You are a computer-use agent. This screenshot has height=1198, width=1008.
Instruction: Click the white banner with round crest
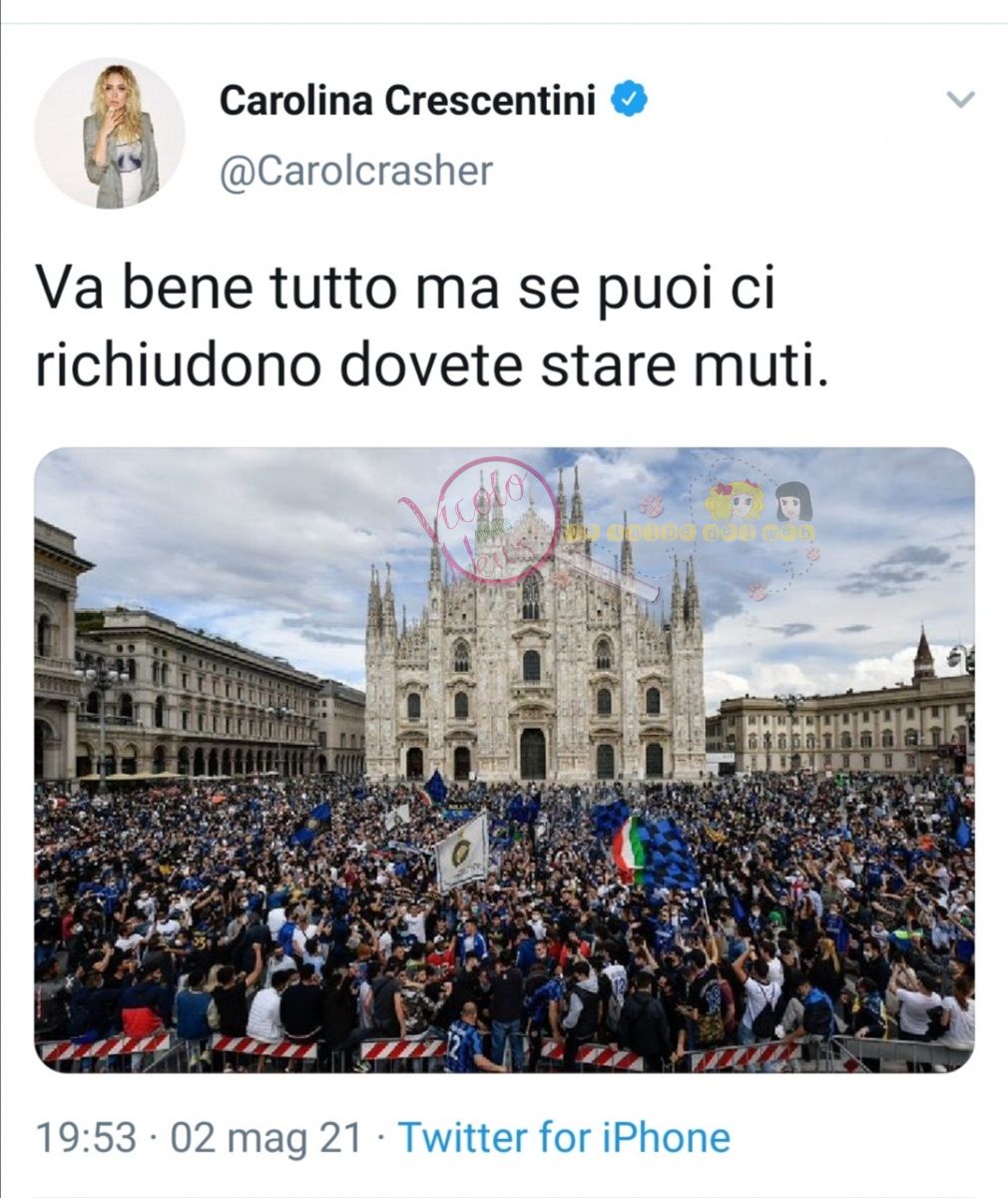tap(462, 852)
